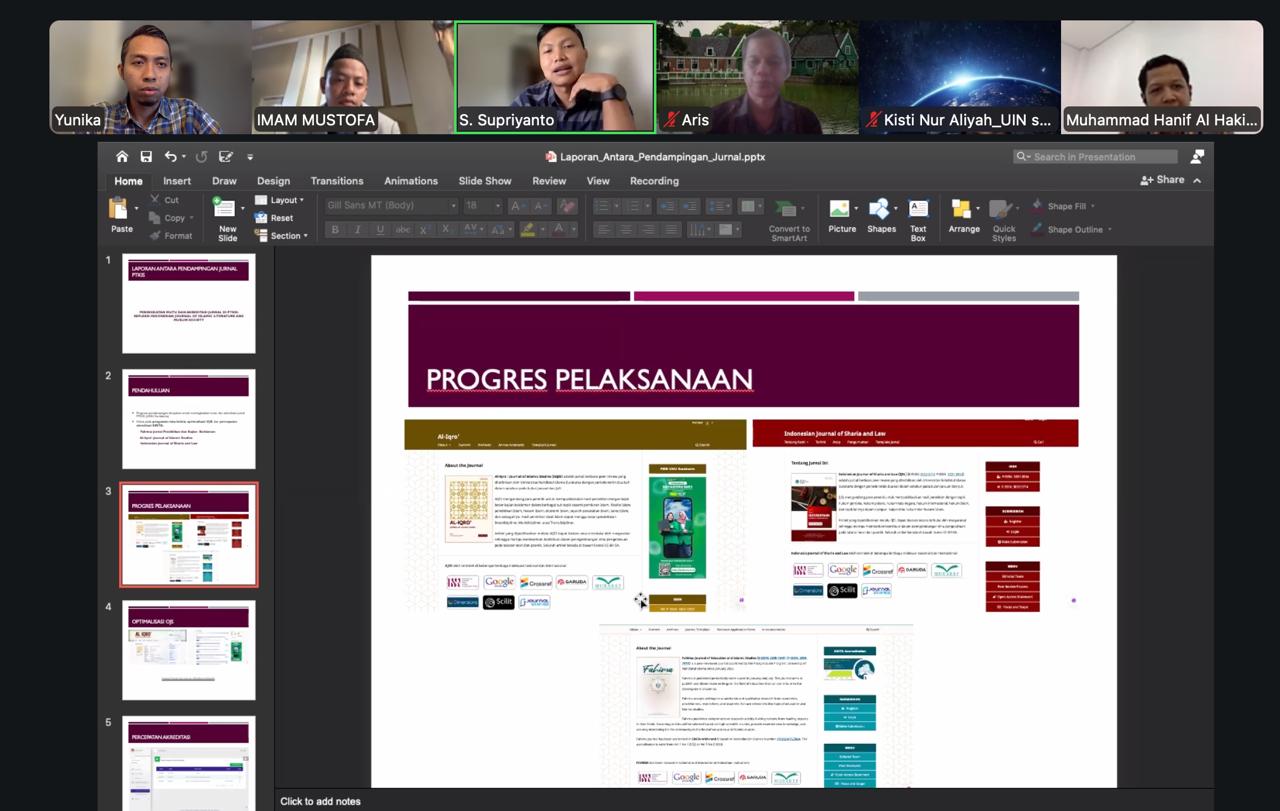The image size is (1280, 811).
Task: Add a New Slide
Action: pos(224,209)
